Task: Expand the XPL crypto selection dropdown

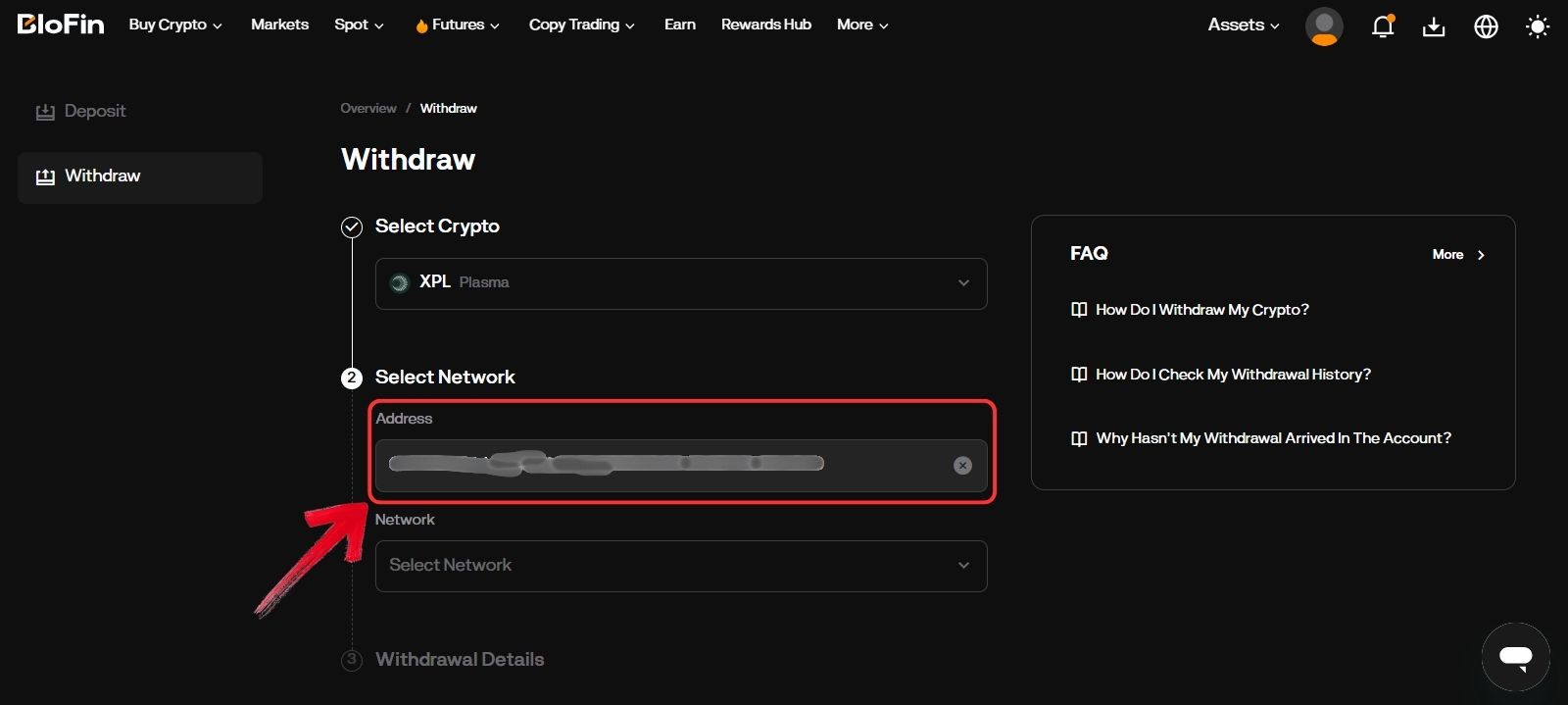Action: (963, 283)
